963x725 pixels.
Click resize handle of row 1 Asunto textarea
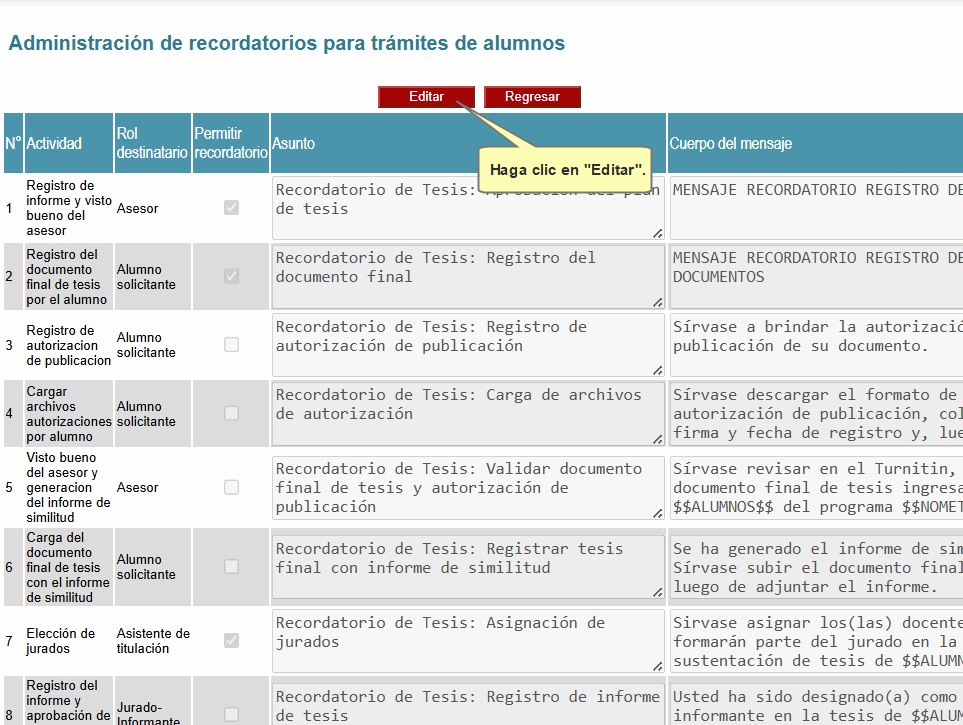click(657, 233)
